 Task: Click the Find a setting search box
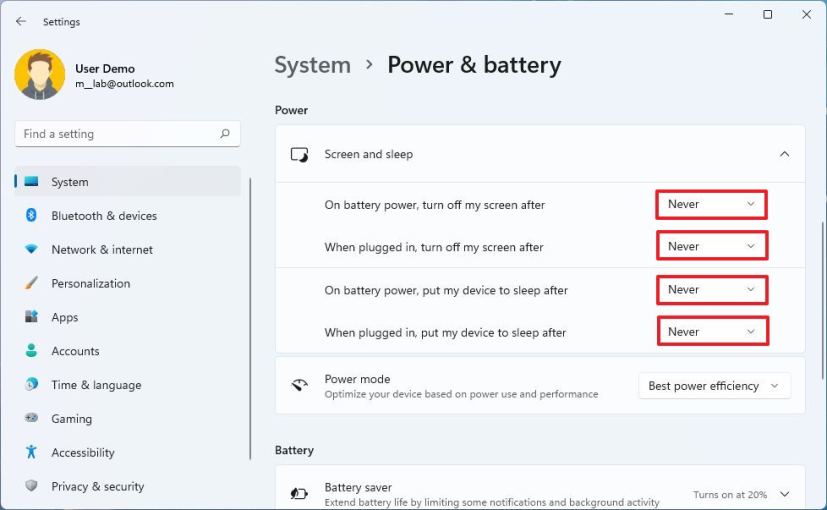click(x=115, y=134)
